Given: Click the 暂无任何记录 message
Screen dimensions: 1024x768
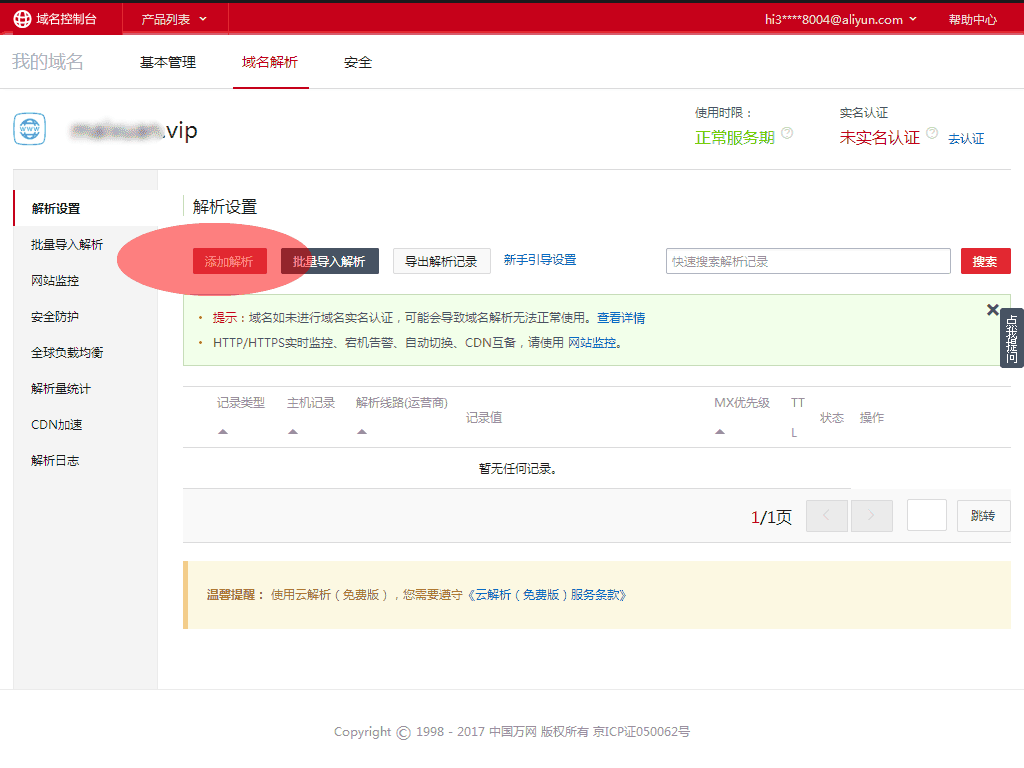Looking at the screenshot, I should 517,468.
